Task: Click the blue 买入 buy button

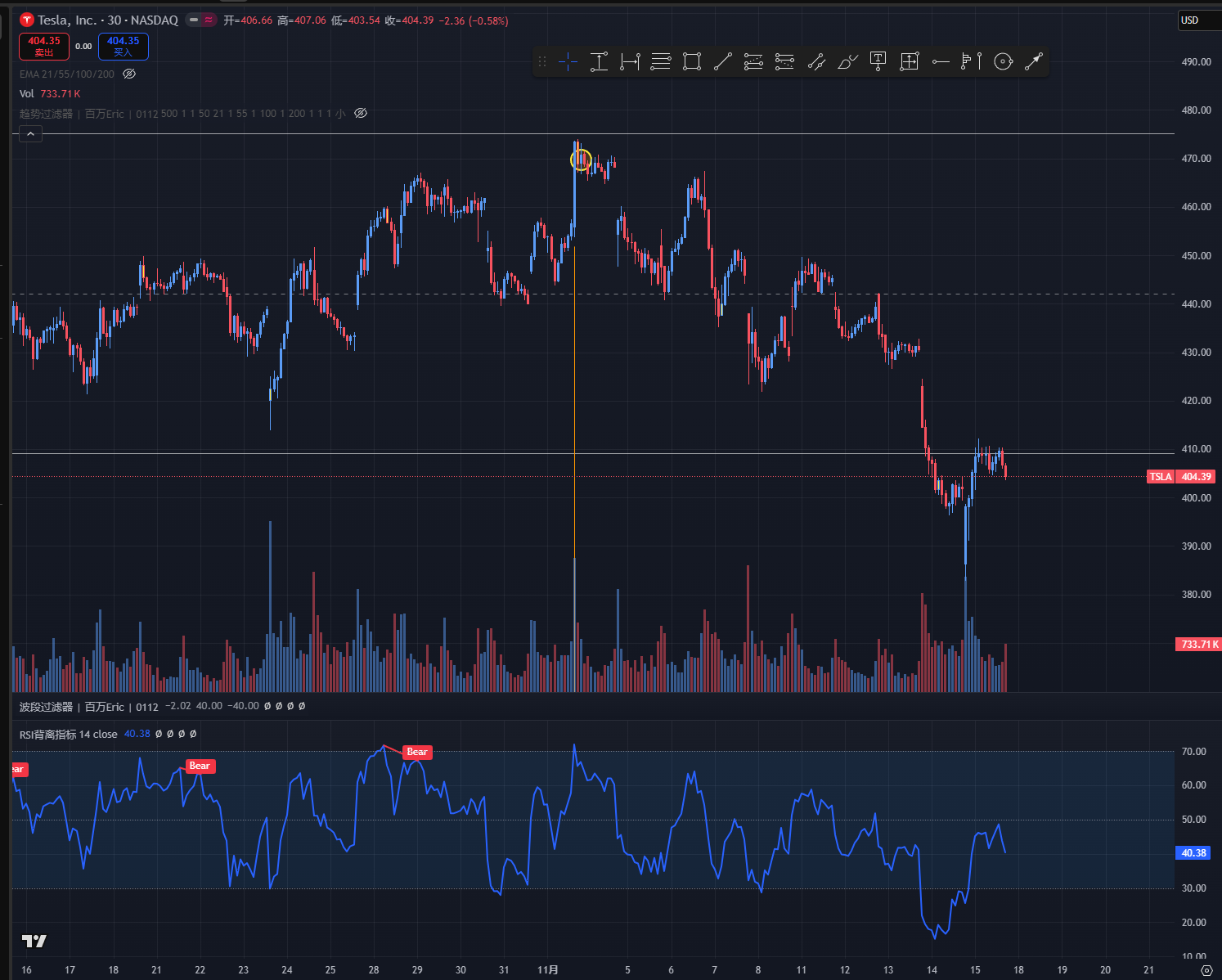Action: 124,47
